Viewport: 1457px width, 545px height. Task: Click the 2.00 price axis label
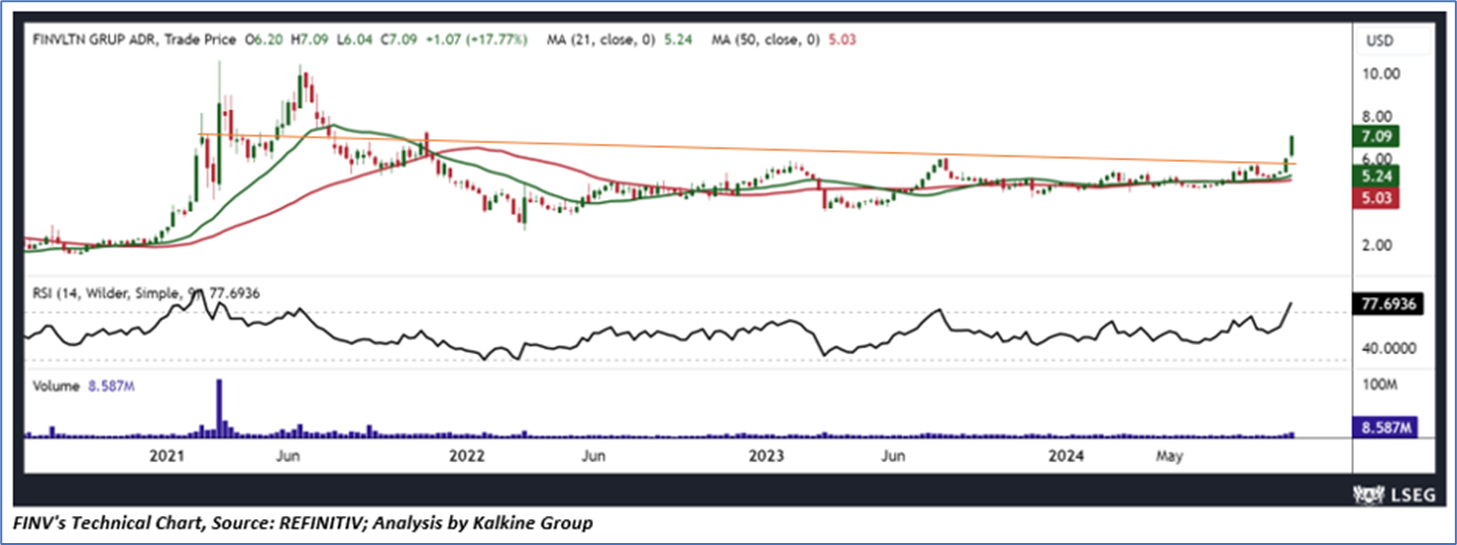(x=1377, y=245)
